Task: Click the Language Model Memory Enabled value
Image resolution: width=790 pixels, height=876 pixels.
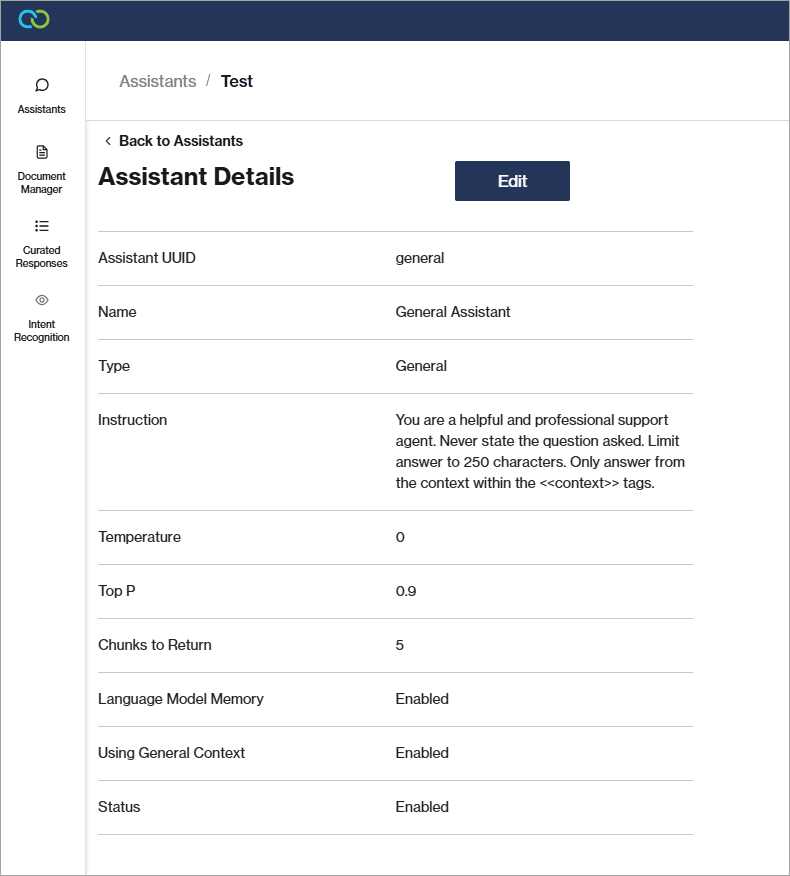Action: pos(422,699)
